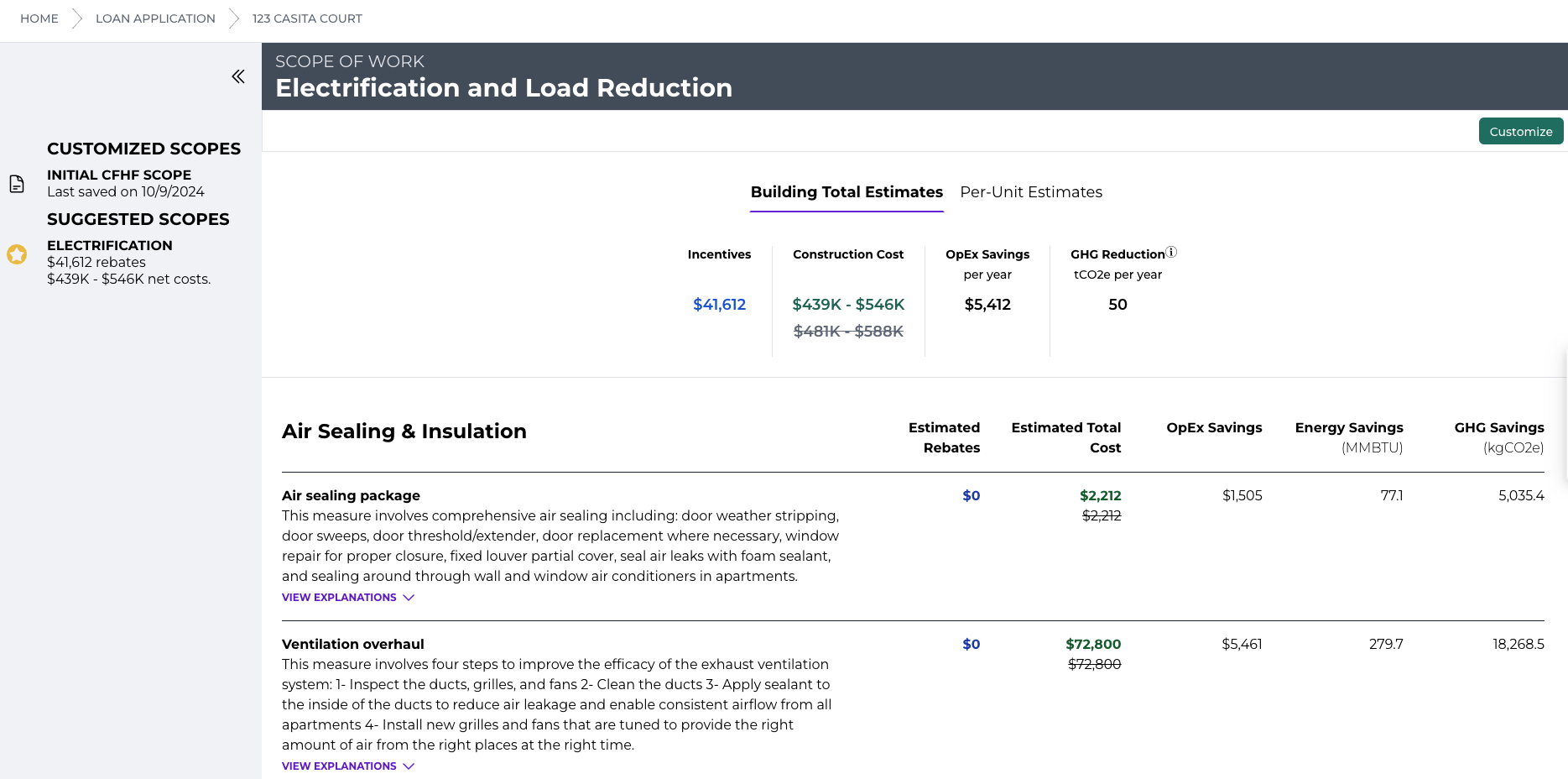The width and height of the screenshot is (1568, 779).
Task: Open the GHG Reduction info icon
Action: point(1172,252)
